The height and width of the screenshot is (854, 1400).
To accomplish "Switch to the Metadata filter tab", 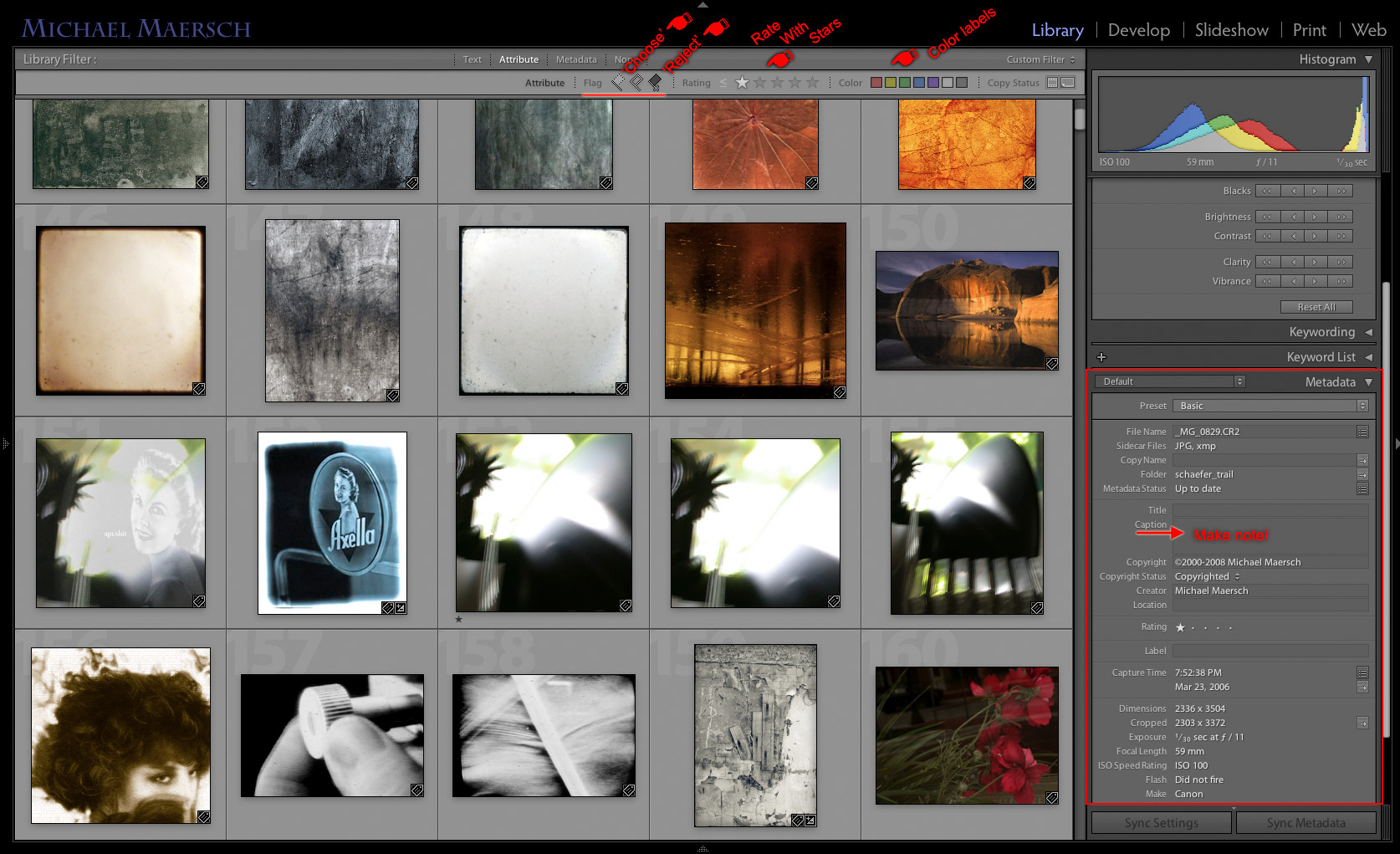I will click(x=576, y=59).
